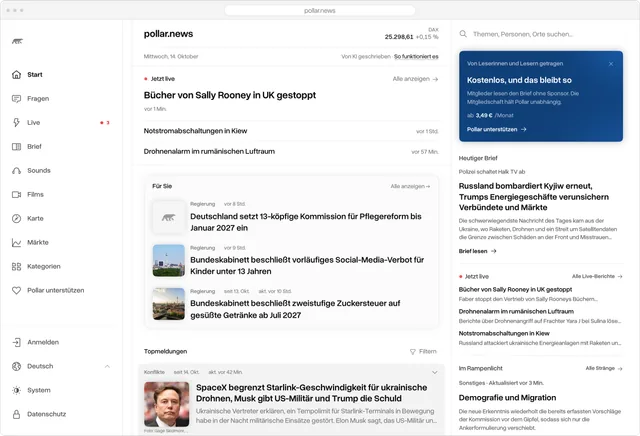
Task: Open headline SpaceX begrenzt Starlink-Geschwindigkeit
Action: [x=311, y=393]
